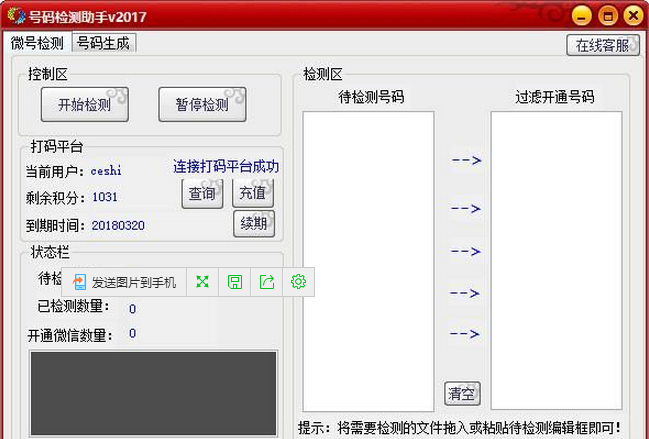Click the green share export icon
Screen dimensions: 649x439
[x=267, y=282]
